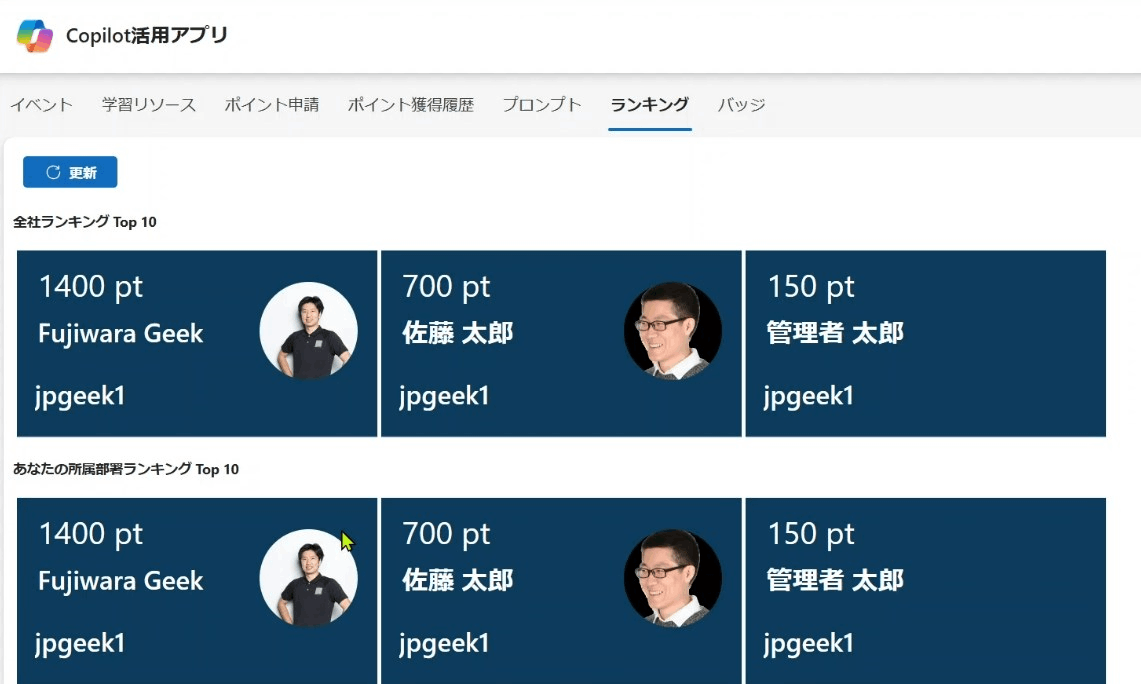Click jpgeek1 under 佐藤 太郎 in 全社ランキング
1141x684 pixels.
click(445, 397)
